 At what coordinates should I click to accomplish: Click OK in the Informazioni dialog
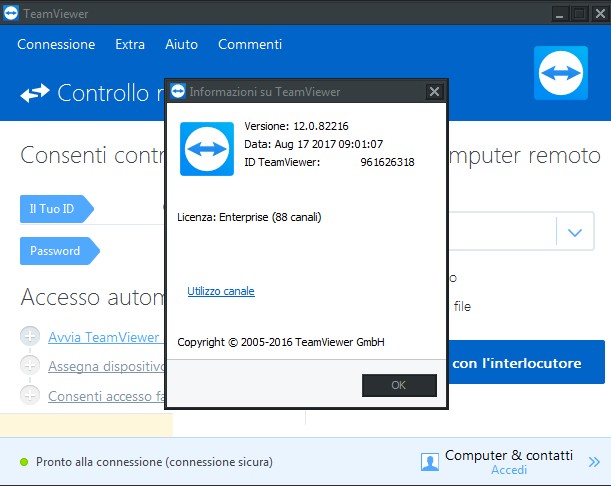(399, 385)
